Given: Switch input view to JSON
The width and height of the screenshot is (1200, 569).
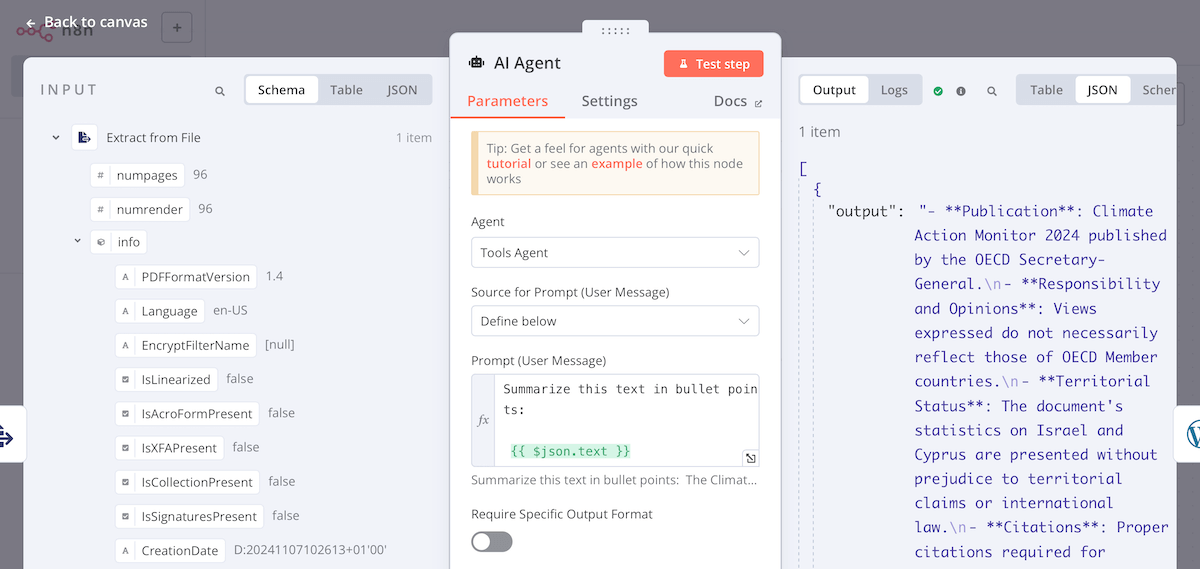Looking at the screenshot, I should (402, 90).
